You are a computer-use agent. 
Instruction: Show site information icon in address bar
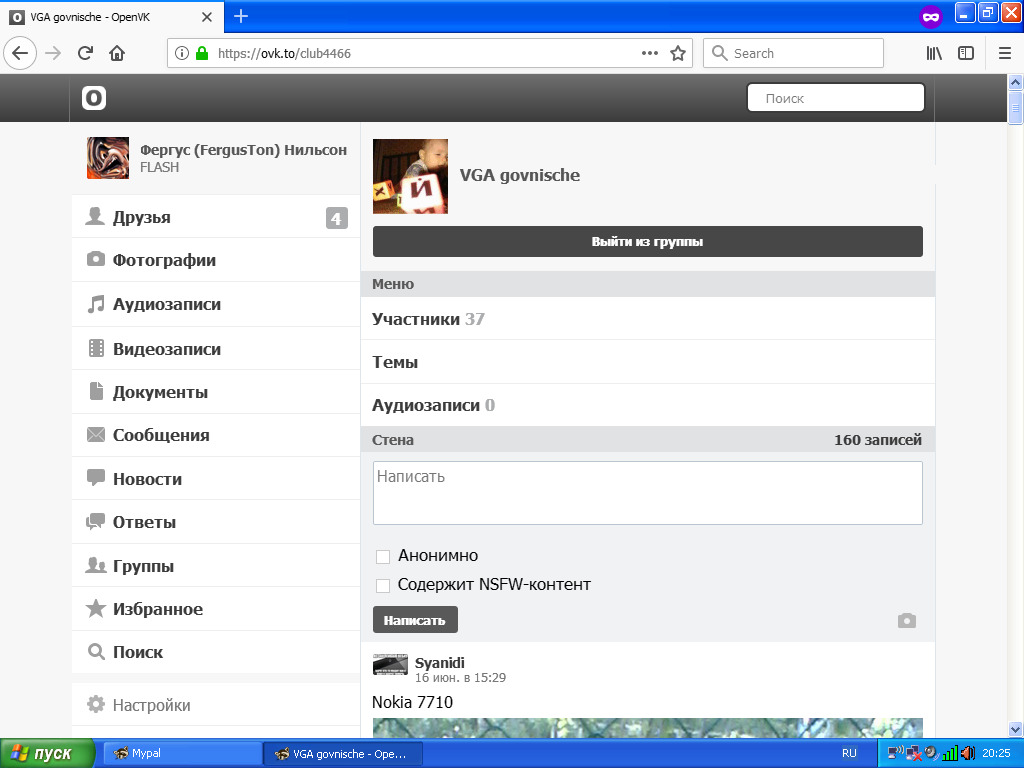click(x=182, y=54)
